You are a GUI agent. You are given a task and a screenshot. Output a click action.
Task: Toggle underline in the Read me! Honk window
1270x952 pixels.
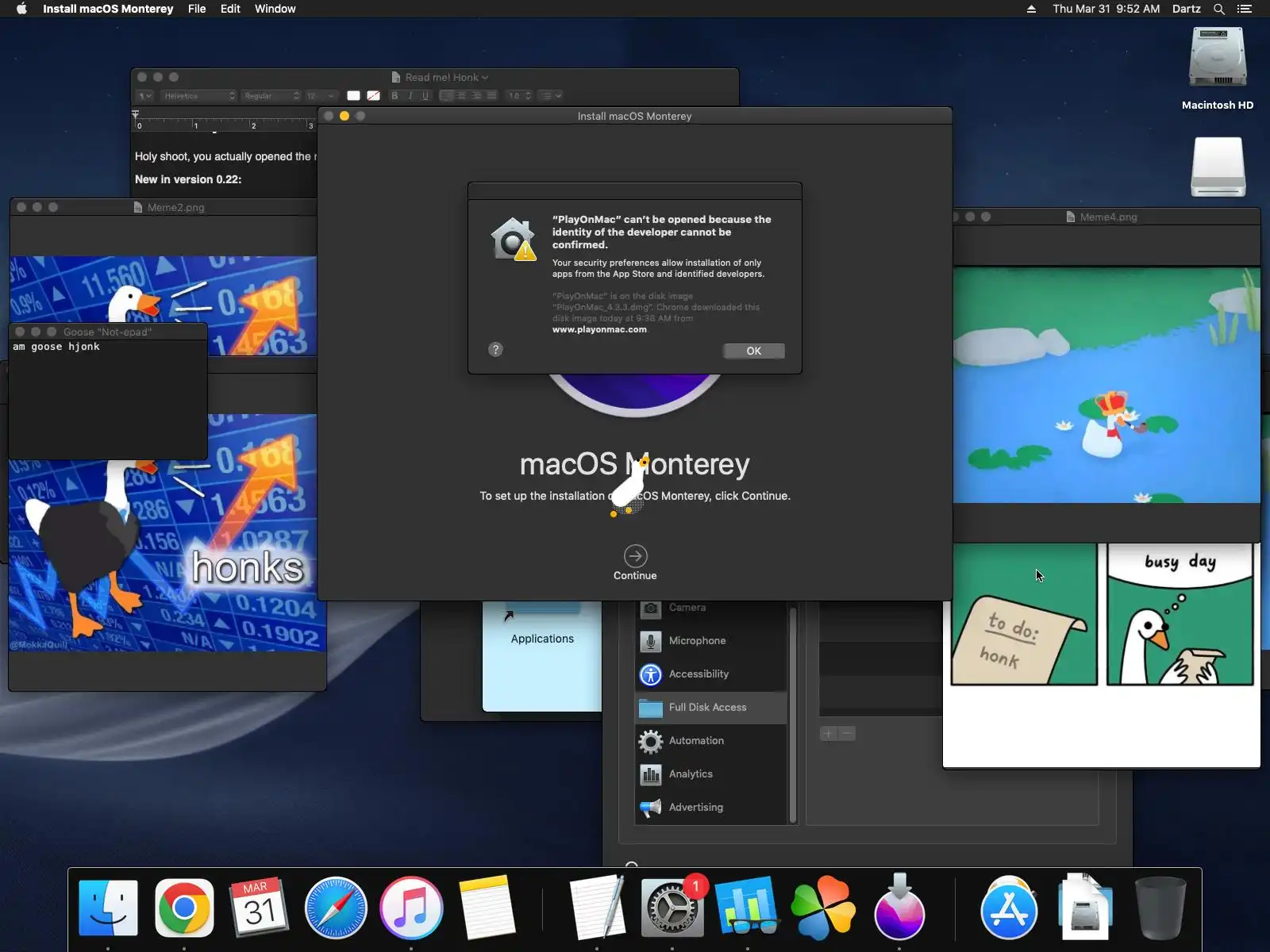click(x=425, y=96)
